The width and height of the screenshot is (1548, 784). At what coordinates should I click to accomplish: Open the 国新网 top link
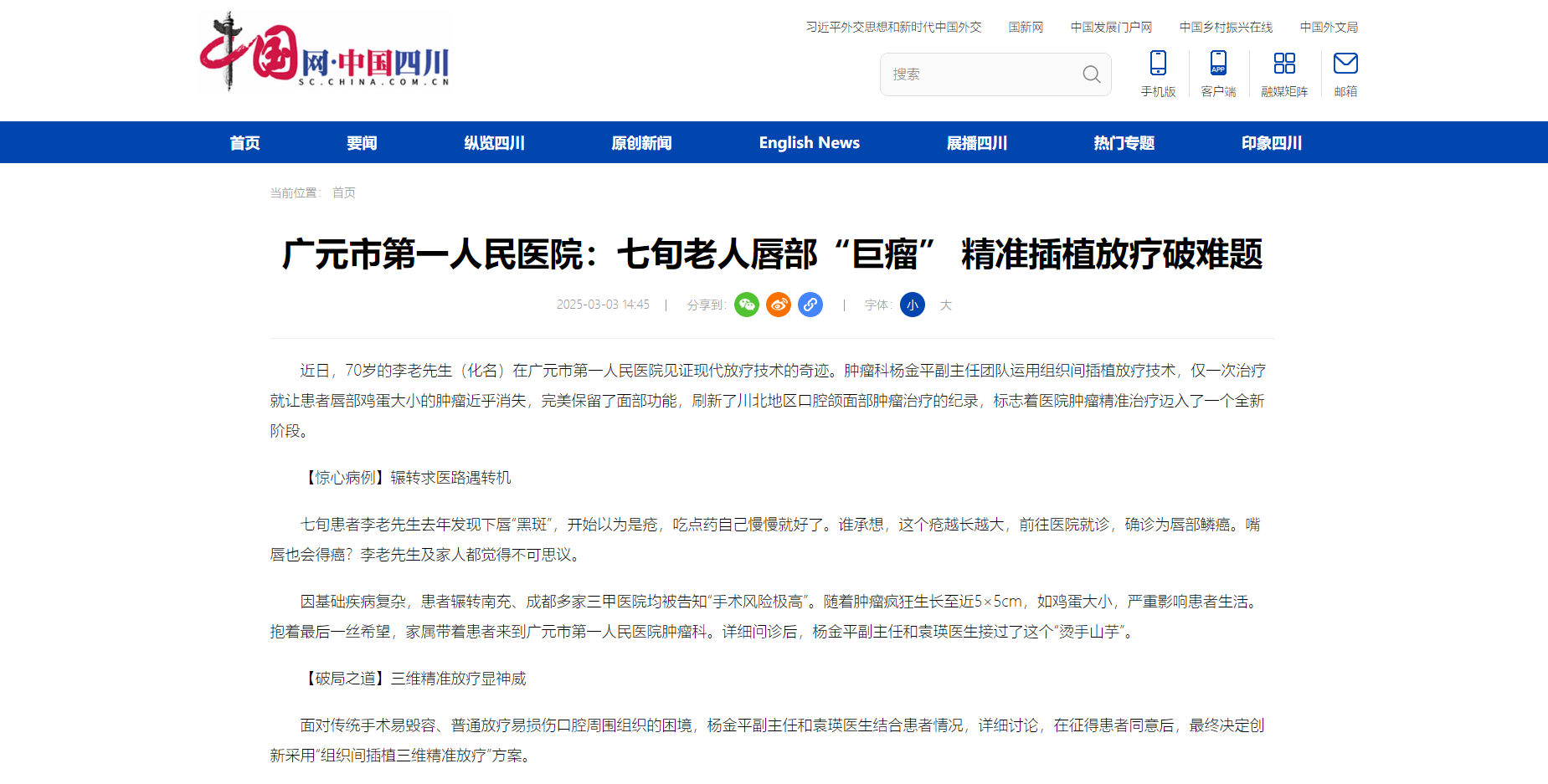pyautogui.click(x=1026, y=28)
